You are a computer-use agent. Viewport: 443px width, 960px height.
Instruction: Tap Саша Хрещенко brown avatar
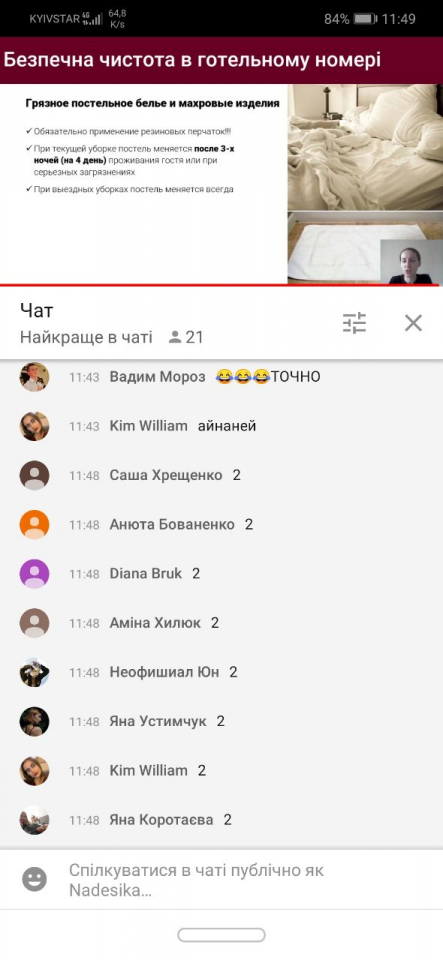[x=34, y=475]
